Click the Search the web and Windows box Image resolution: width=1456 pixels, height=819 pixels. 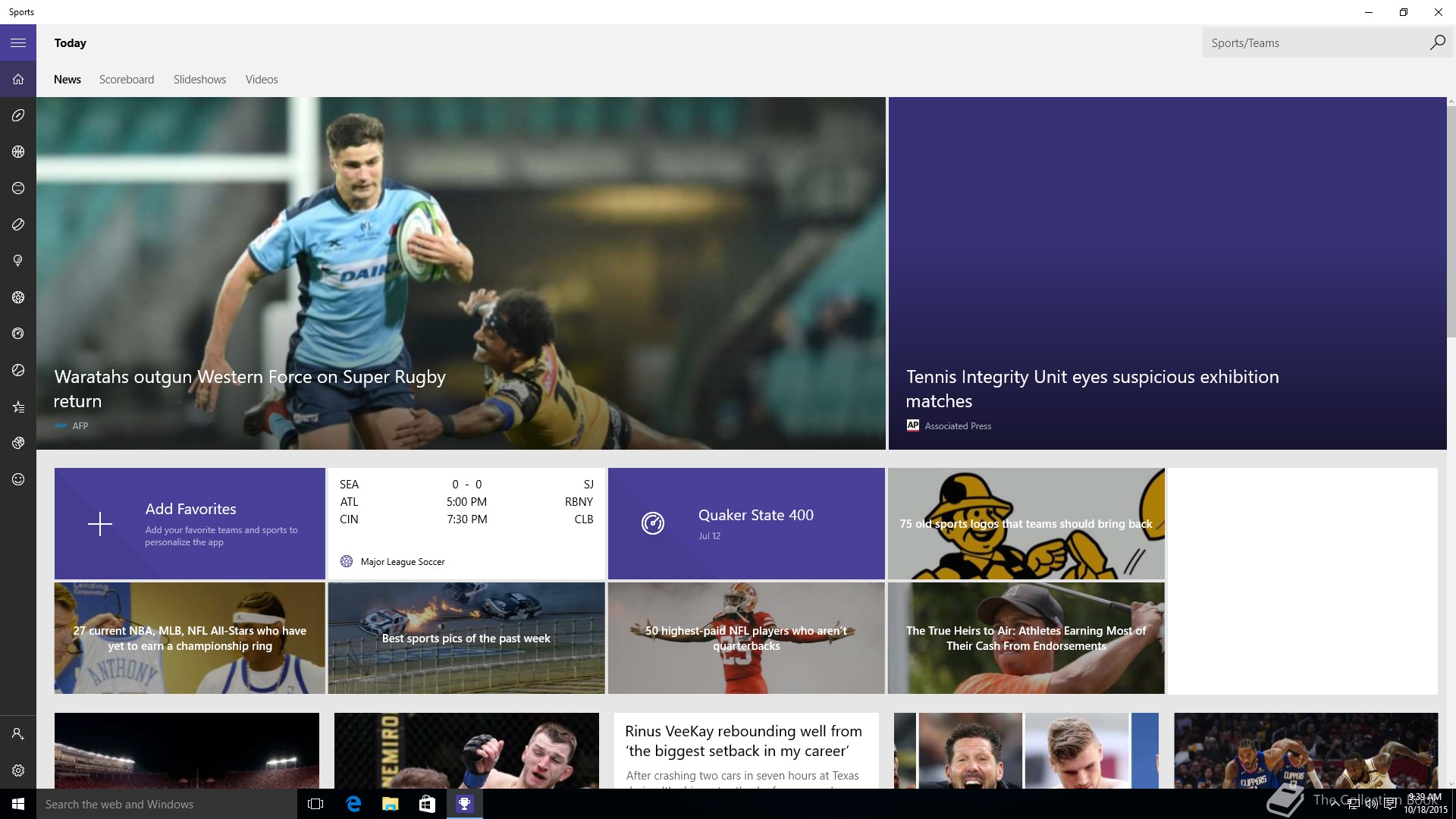tap(166, 804)
